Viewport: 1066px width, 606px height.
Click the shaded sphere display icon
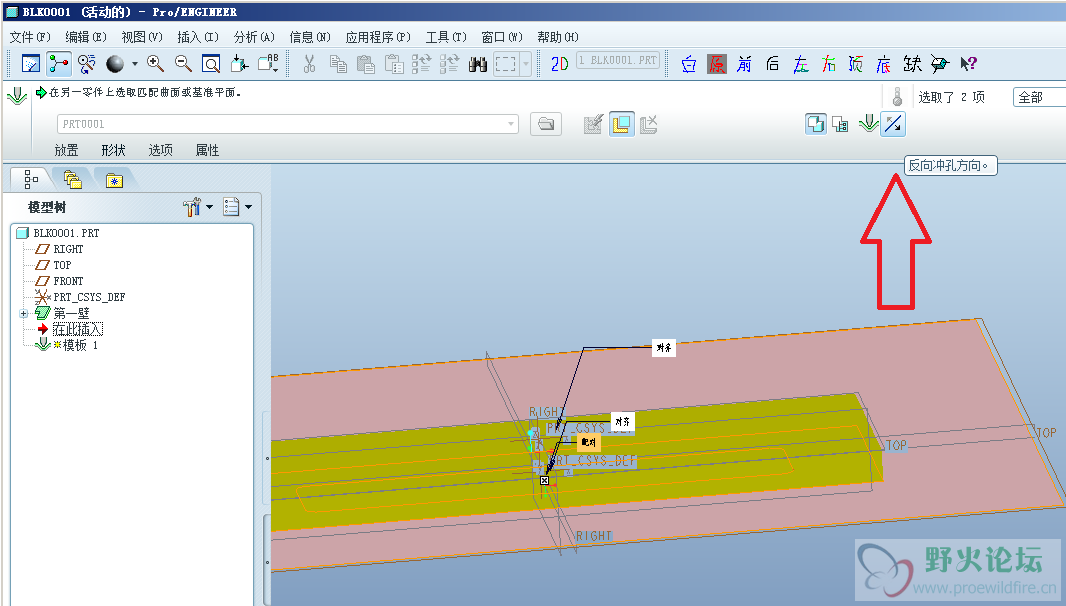(115, 64)
